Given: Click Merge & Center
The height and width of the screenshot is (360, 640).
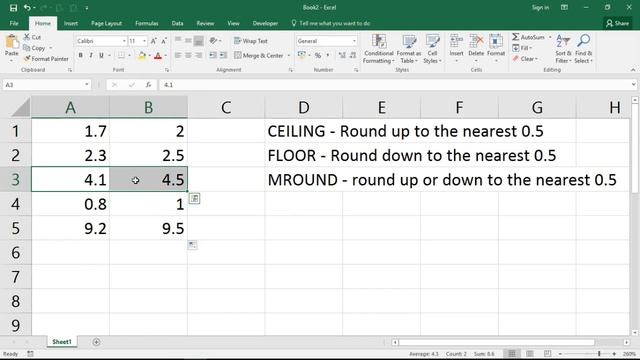Looking at the screenshot, I should tap(259, 55).
